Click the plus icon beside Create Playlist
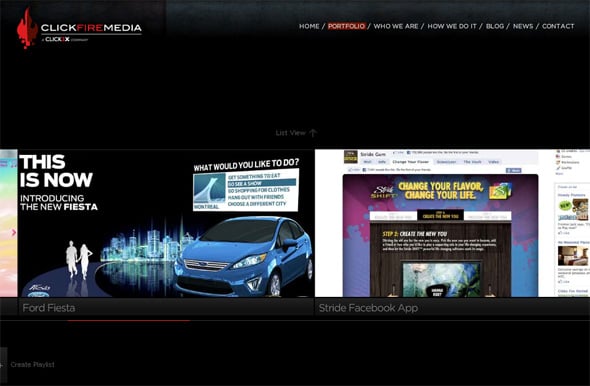Image resolution: width=590 pixels, height=386 pixels. click(2, 365)
